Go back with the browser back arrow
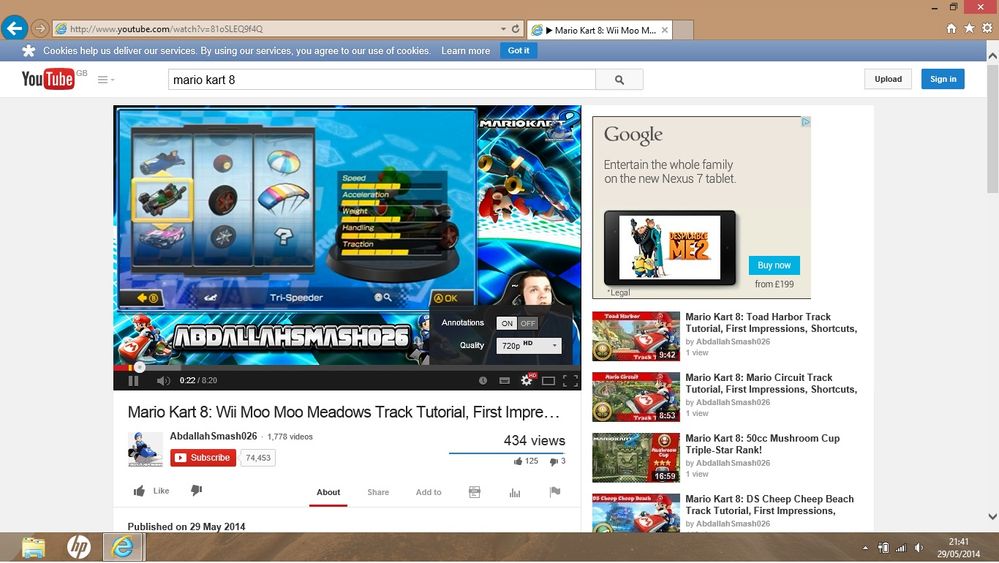 [x=14, y=29]
